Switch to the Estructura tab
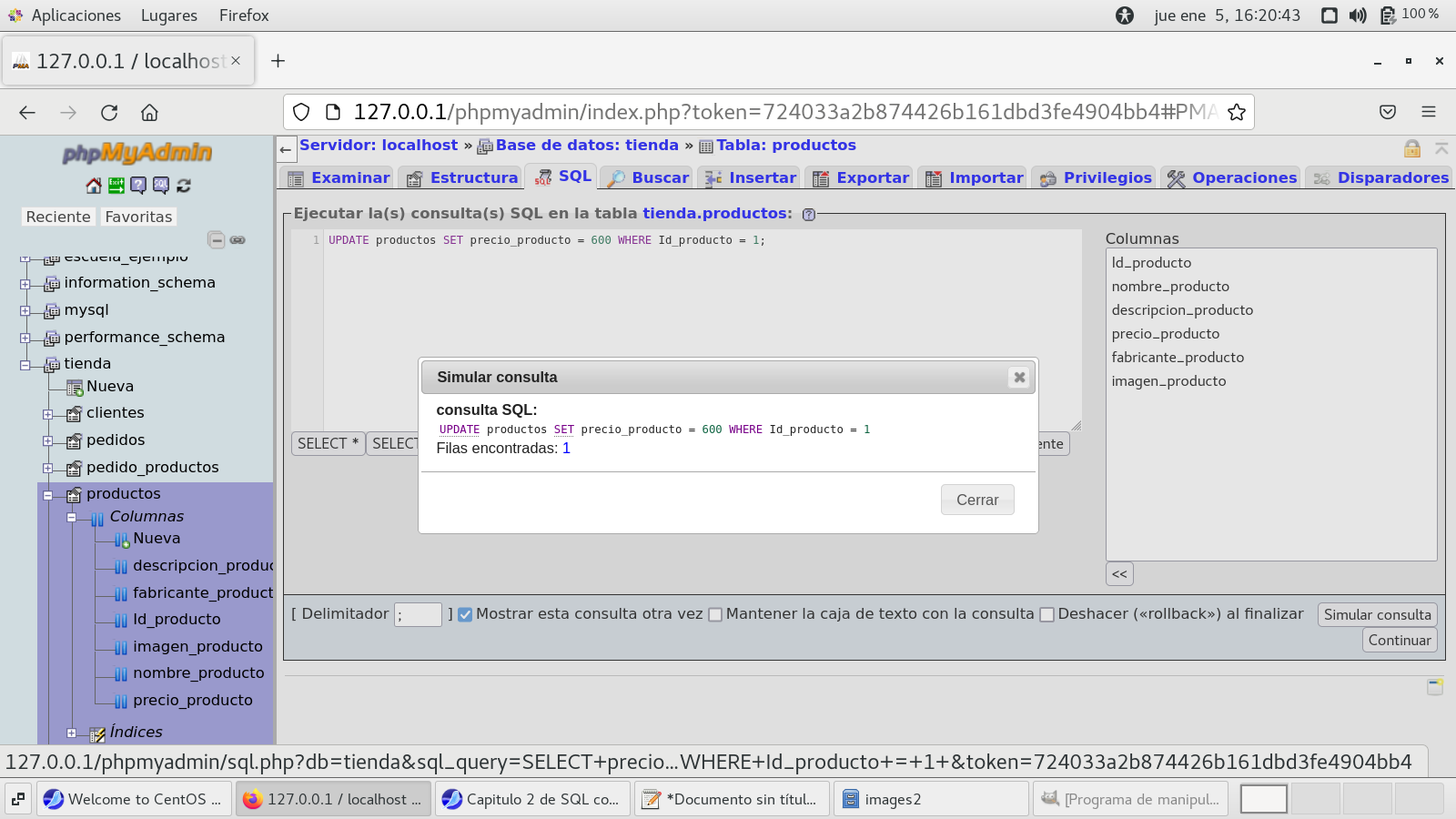Image resolution: width=1456 pixels, height=819 pixels. pos(462,178)
